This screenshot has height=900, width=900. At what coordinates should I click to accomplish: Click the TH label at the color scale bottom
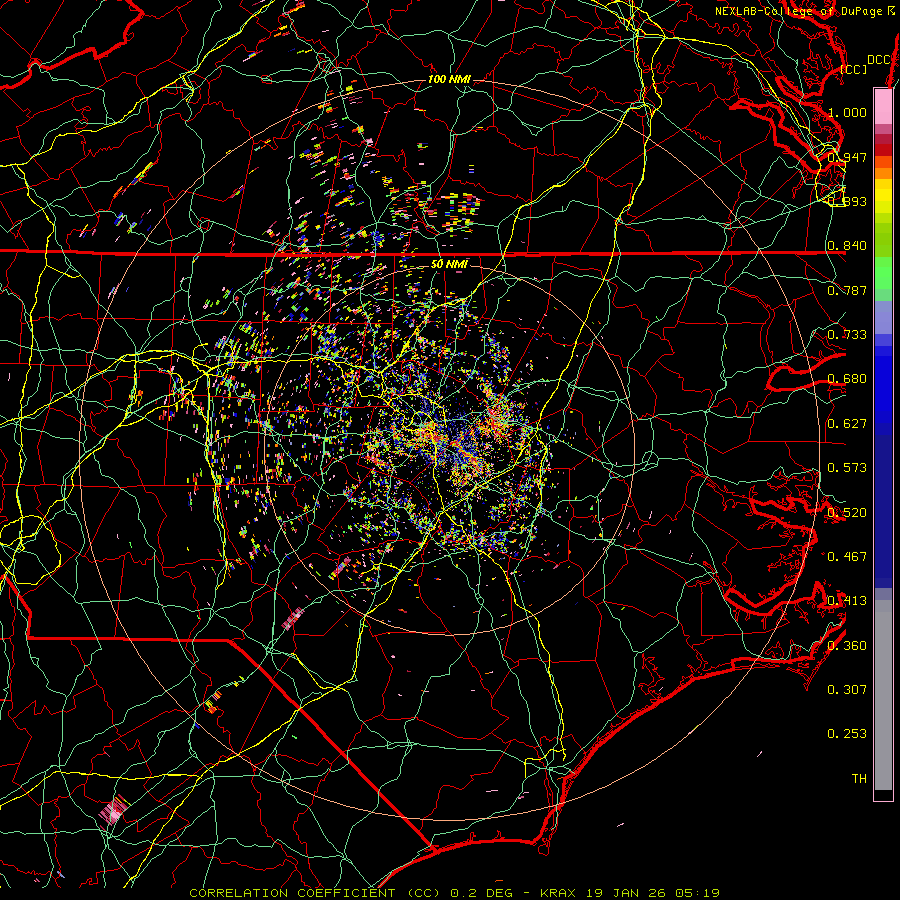point(859,779)
